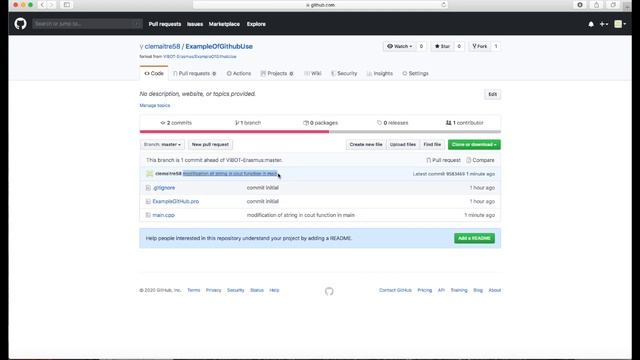Open the main.cpp file

click(163, 215)
